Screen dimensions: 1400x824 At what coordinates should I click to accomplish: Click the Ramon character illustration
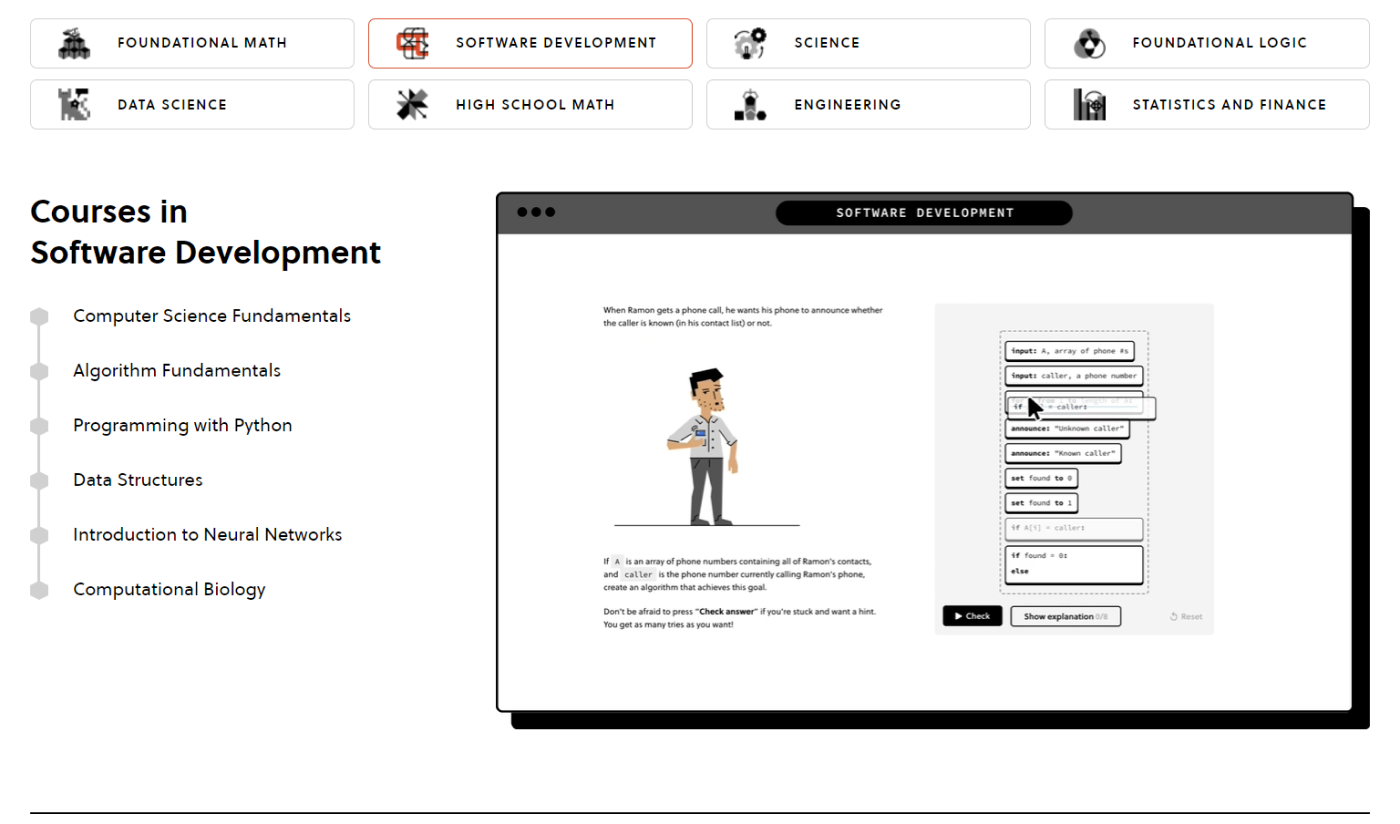(x=705, y=446)
